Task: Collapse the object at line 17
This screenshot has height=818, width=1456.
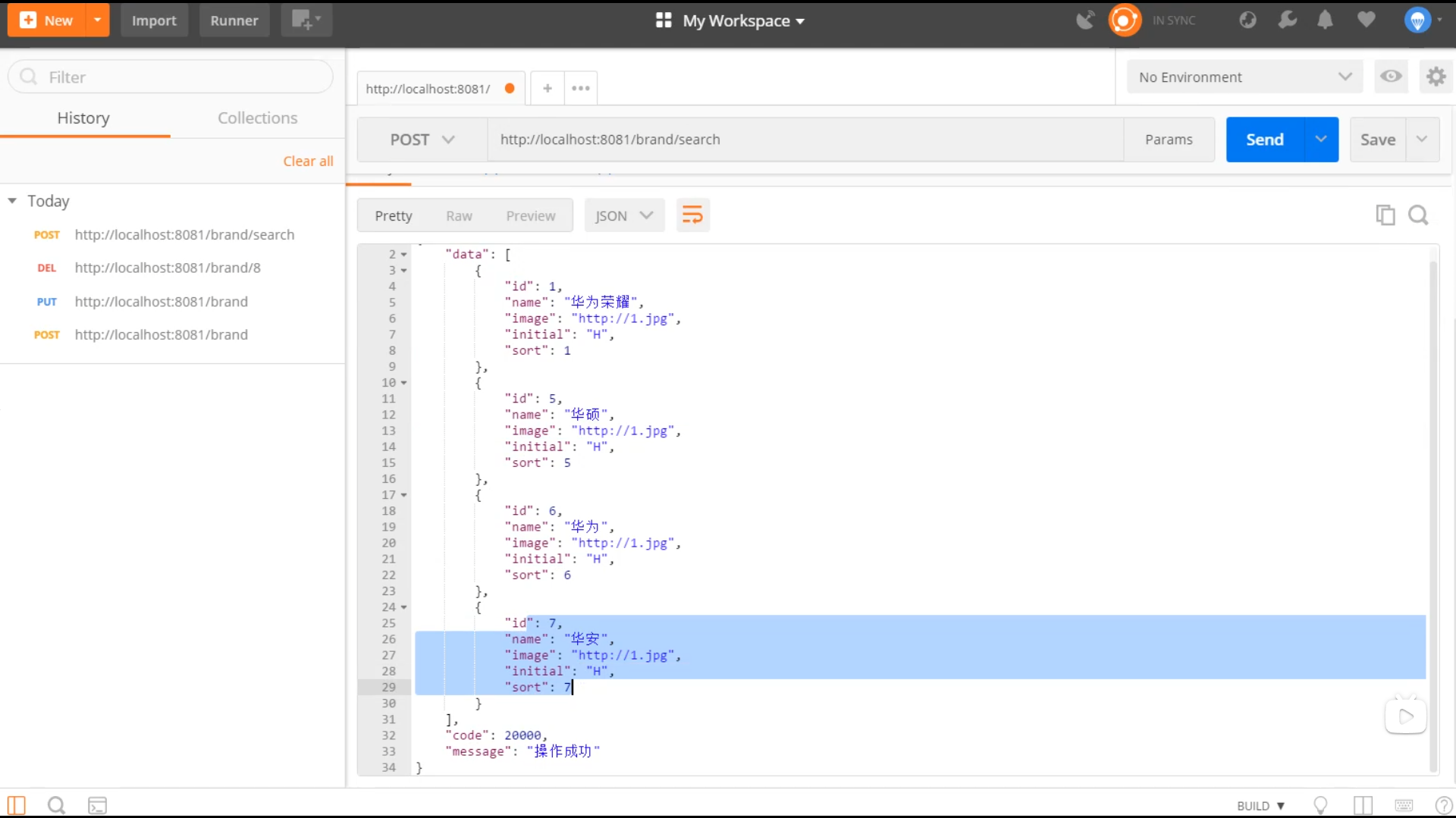Action: tap(404, 495)
